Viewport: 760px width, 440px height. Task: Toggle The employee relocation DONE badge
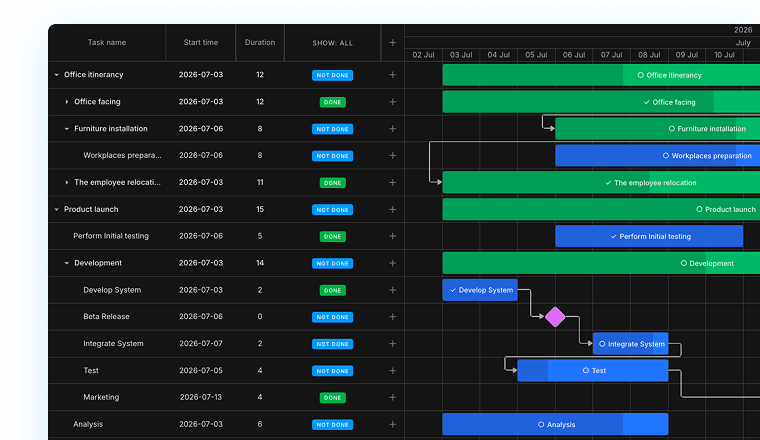332,183
